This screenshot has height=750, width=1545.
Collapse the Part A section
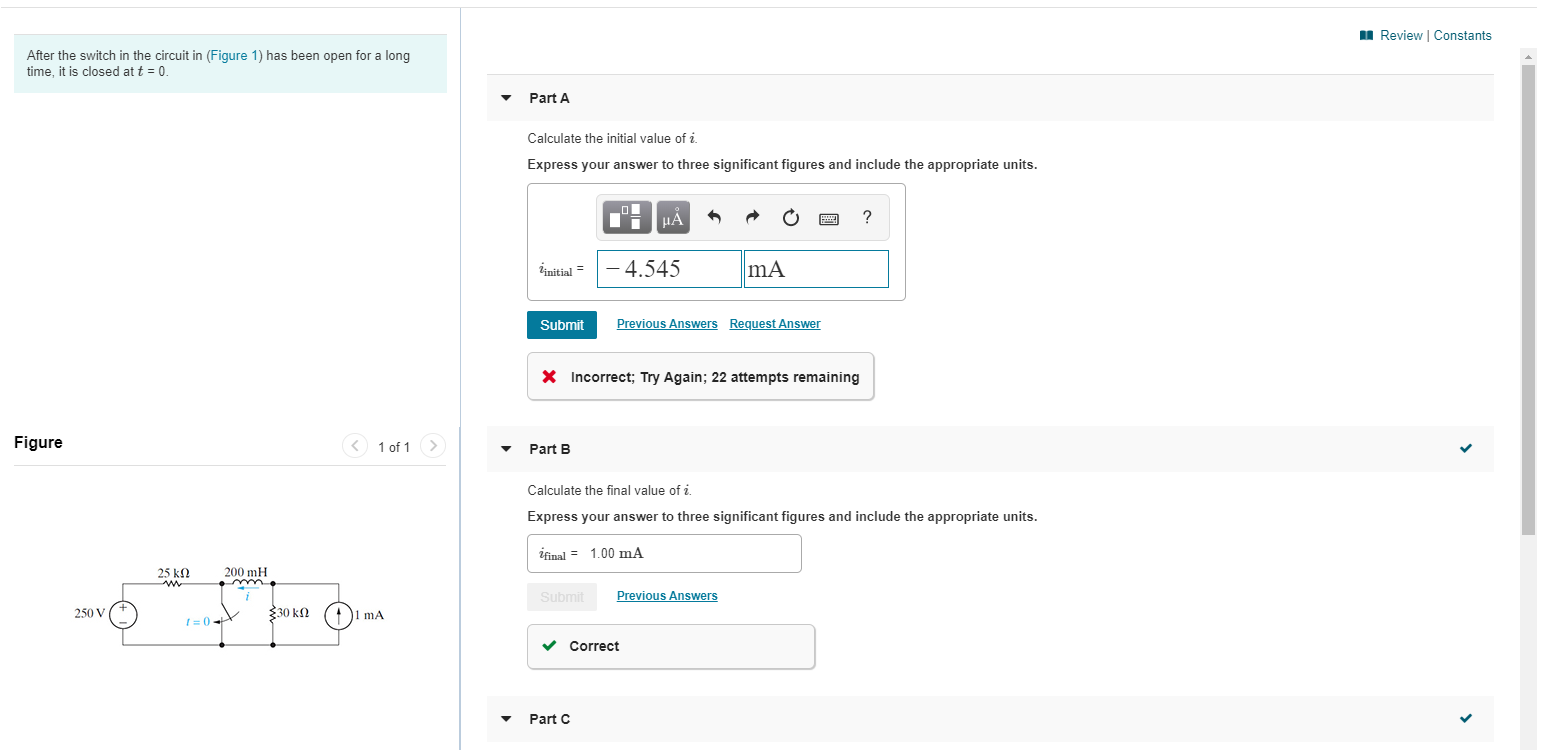pyautogui.click(x=506, y=97)
